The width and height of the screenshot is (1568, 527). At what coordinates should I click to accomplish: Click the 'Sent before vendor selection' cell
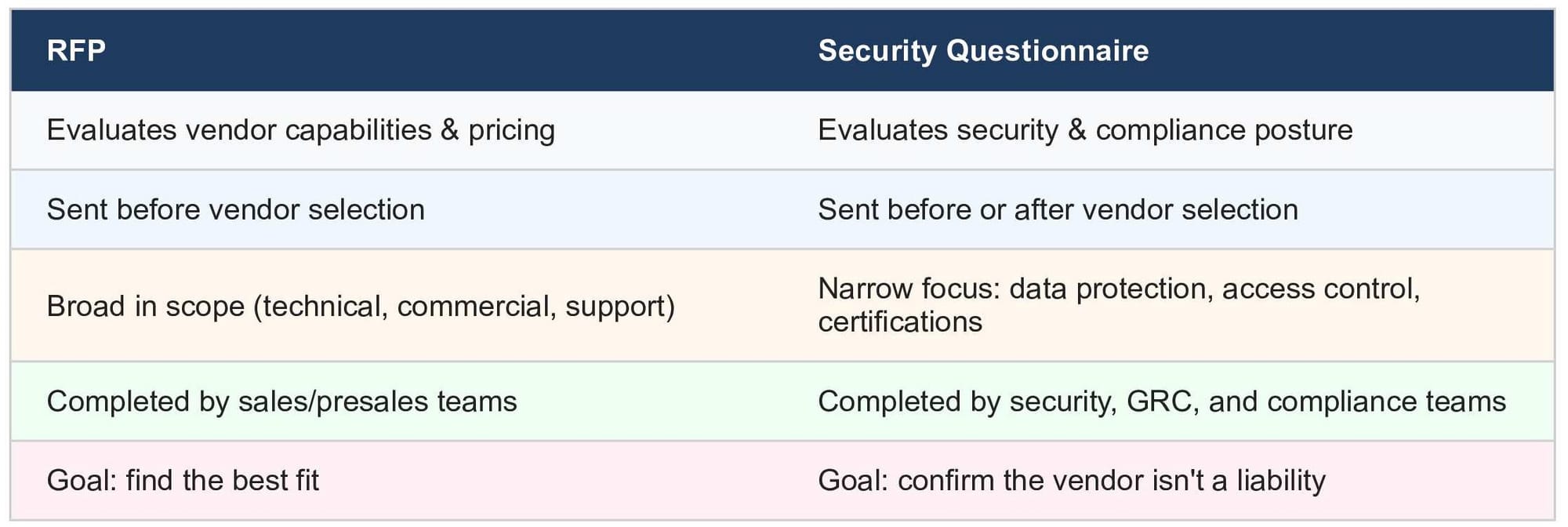[235, 210]
